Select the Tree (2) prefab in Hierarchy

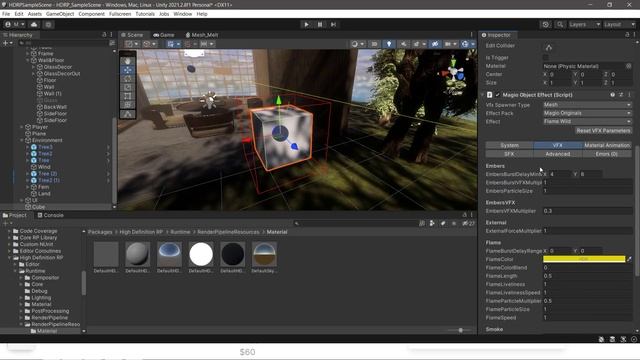click(47, 173)
